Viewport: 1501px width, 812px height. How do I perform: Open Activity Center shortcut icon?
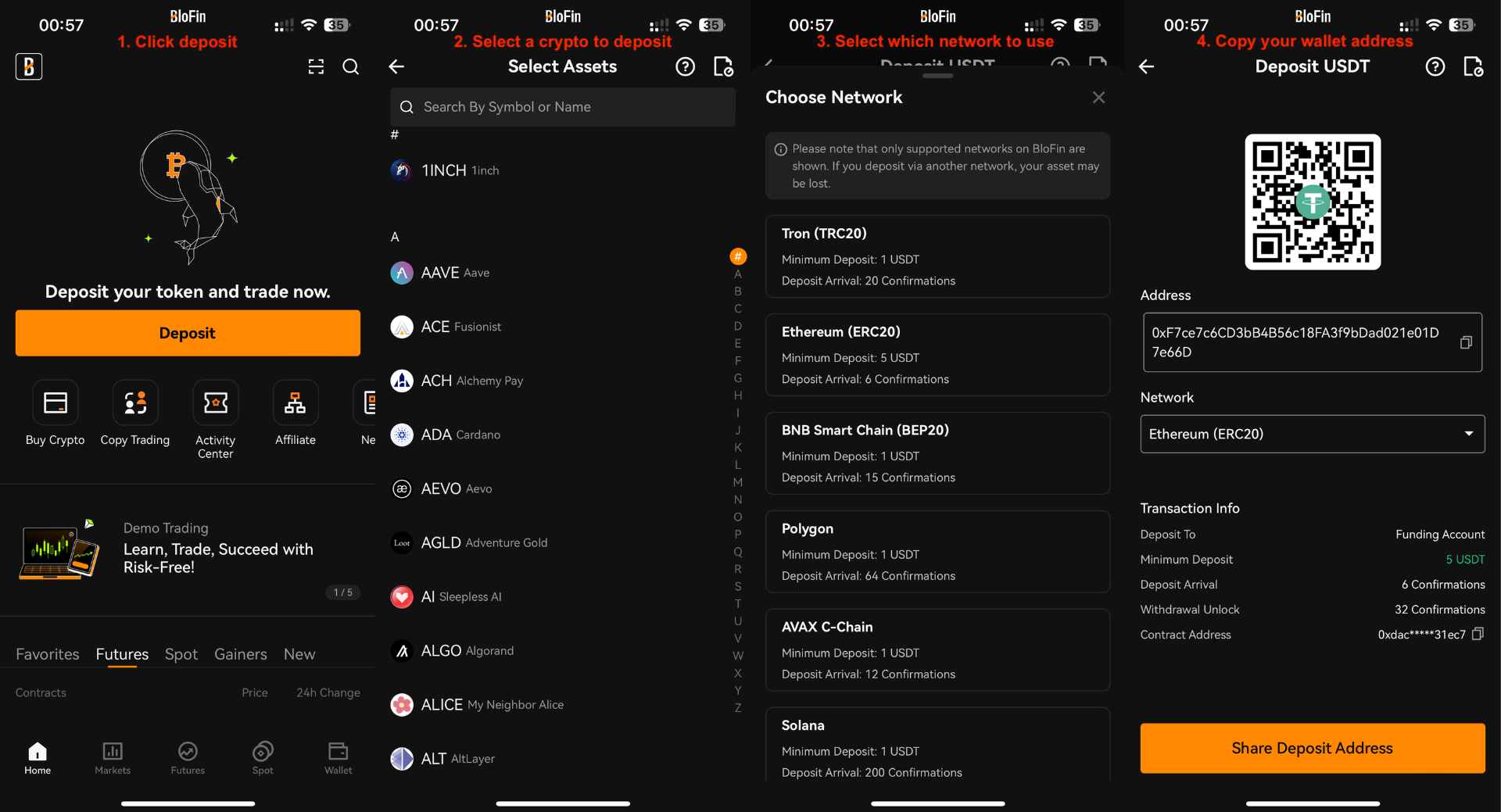pos(216,402)
